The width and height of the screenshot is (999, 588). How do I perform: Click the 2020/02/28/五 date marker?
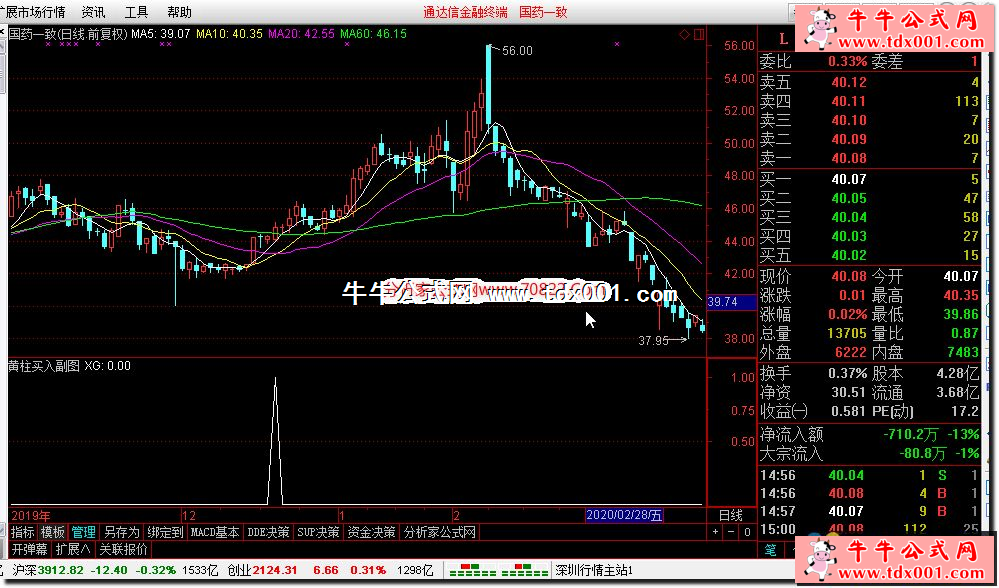624,515
